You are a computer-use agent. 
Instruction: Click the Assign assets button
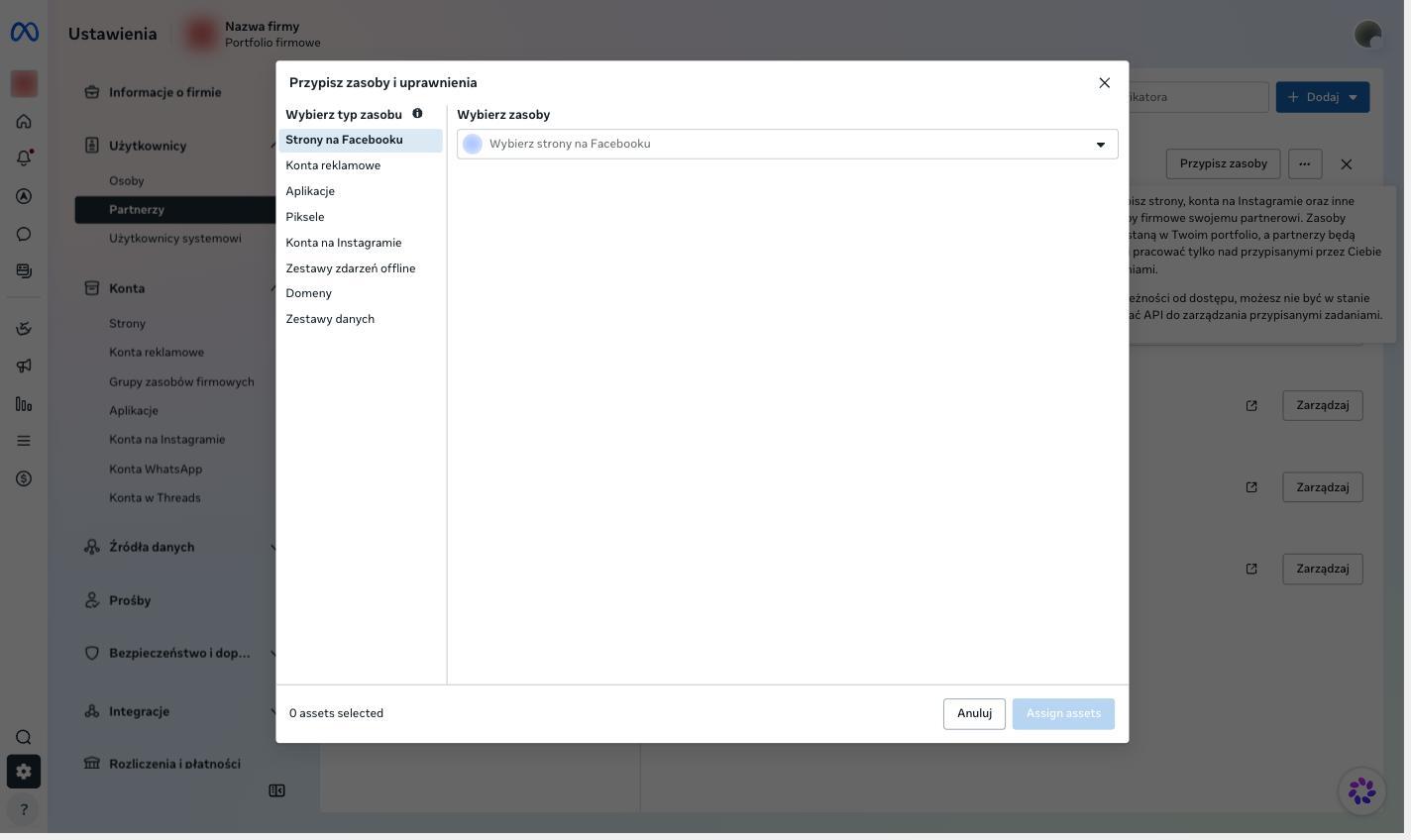pyautogui.click(x=1063, y=714)
